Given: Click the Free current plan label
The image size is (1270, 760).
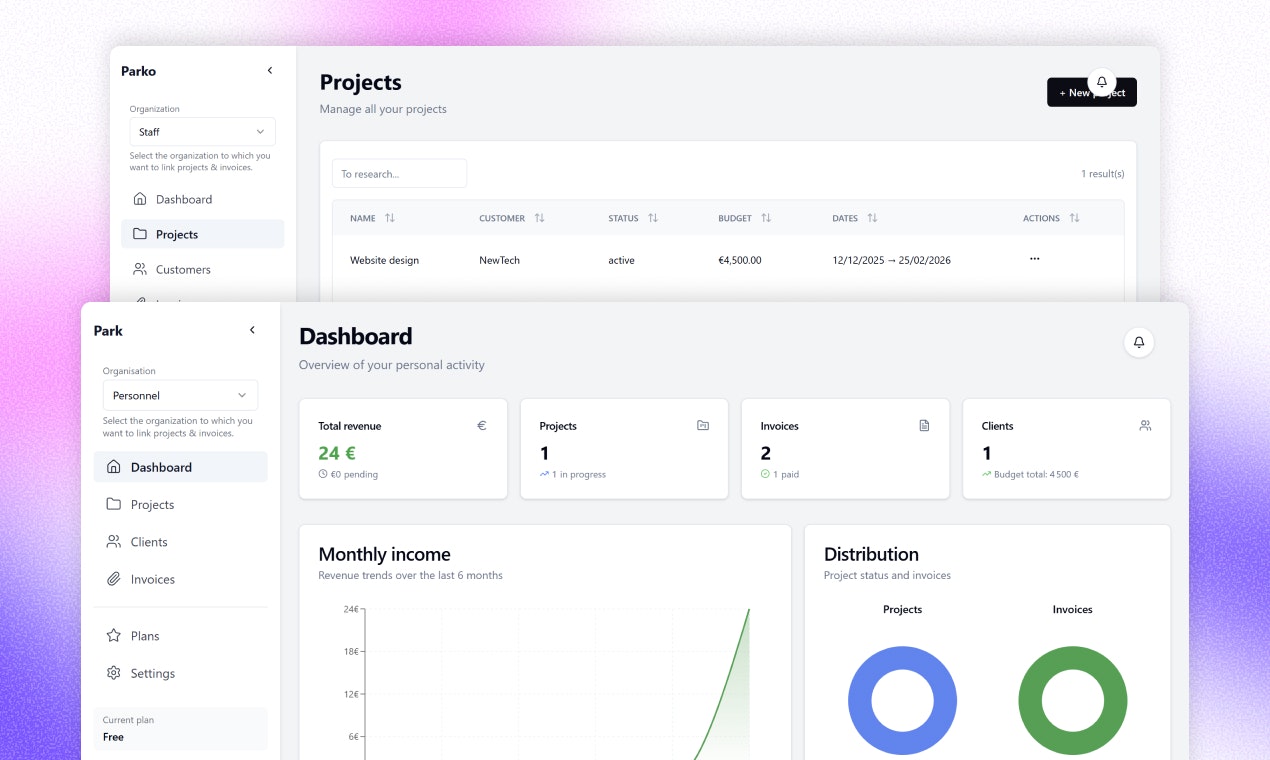Looking at the screenshot, I should coord(112,737).
